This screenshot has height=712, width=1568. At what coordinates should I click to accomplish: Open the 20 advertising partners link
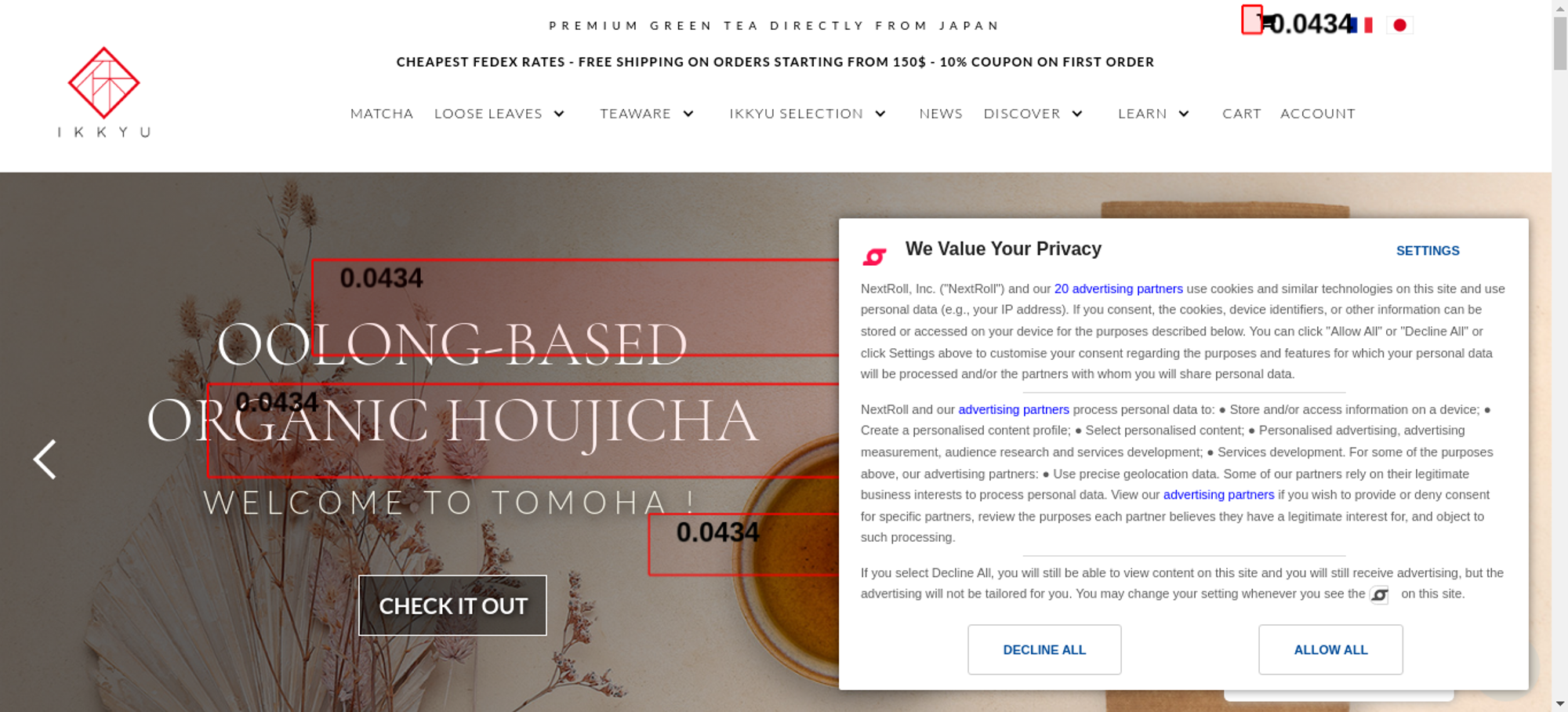point(1118,289)
